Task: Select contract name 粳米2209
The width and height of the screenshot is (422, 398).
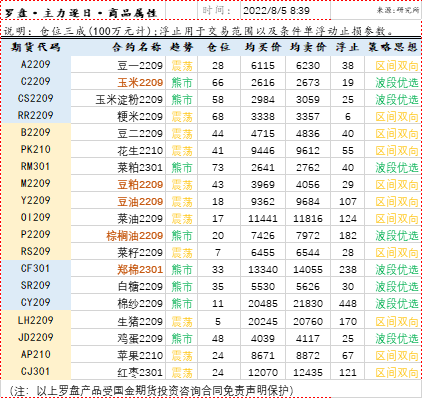Action: 140,117
